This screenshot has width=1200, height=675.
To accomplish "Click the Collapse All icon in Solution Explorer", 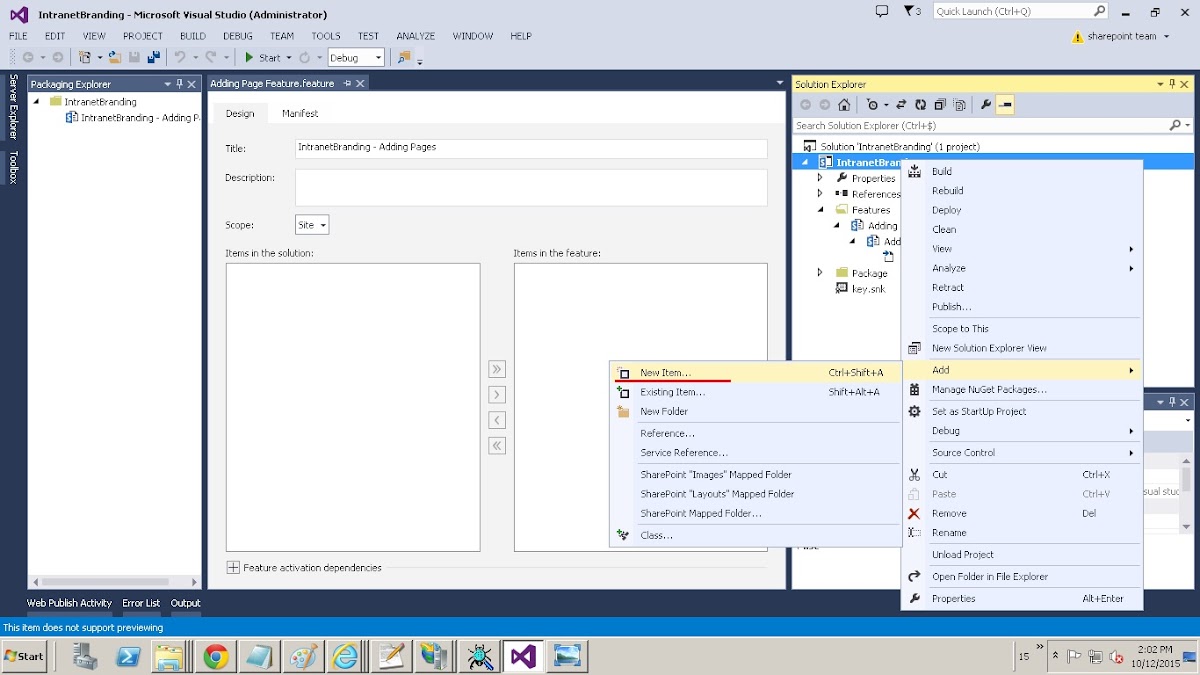I will click(x=940, y=105).
